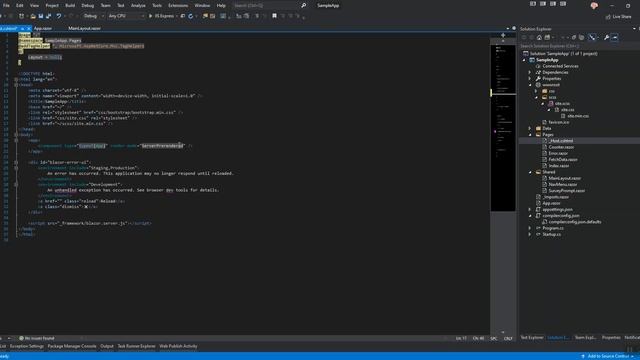This screenshot has height=360, width=640.
Task: Open the Debug menu
Action: pyautogui.click(x=87, y=5)
